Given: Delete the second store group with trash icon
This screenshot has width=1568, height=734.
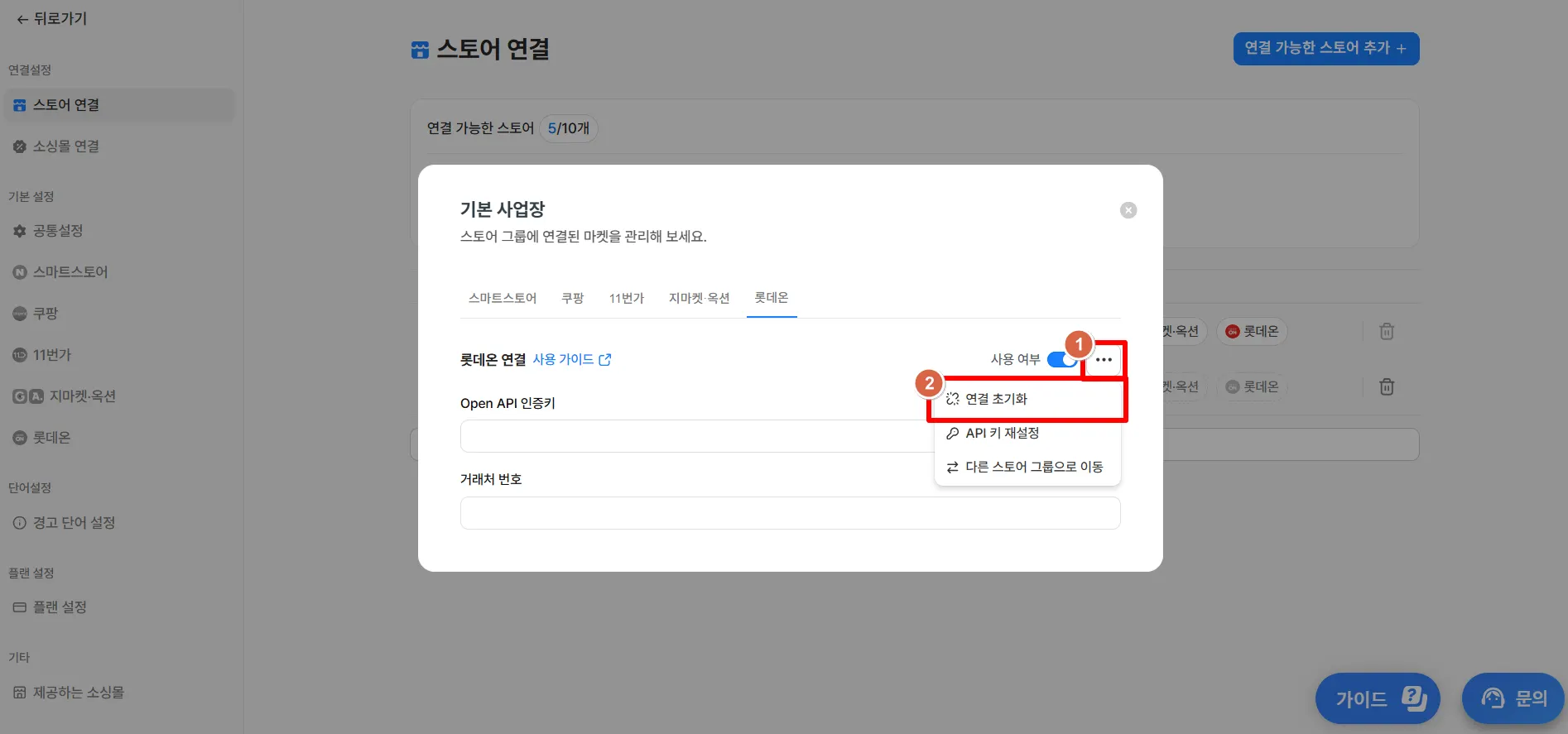Looking at the screenshot, I should (x=1387, y=386).
